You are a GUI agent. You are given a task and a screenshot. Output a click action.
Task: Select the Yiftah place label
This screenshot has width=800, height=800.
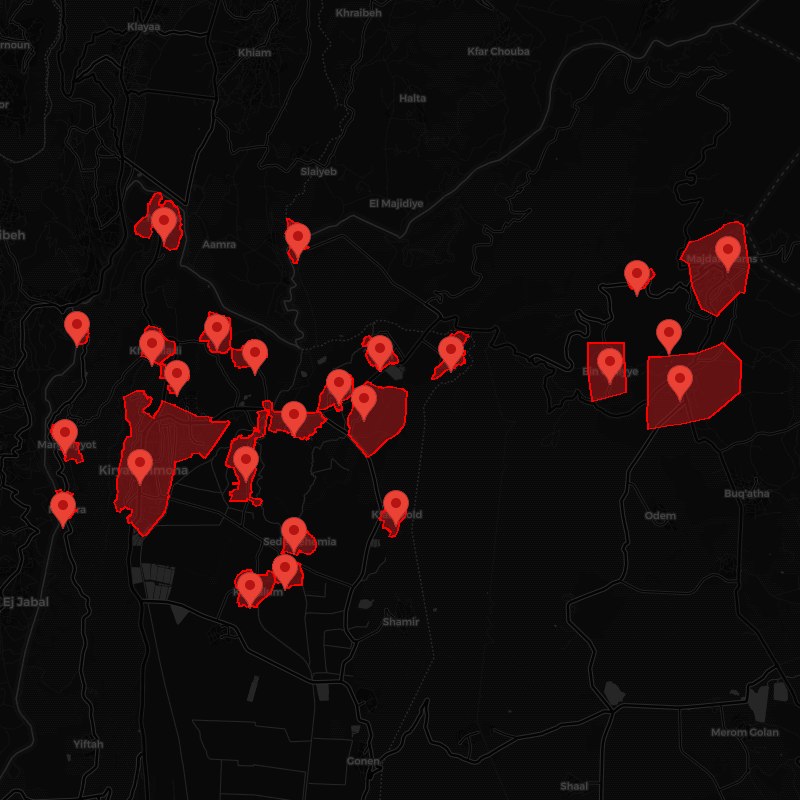pos(88,744)
